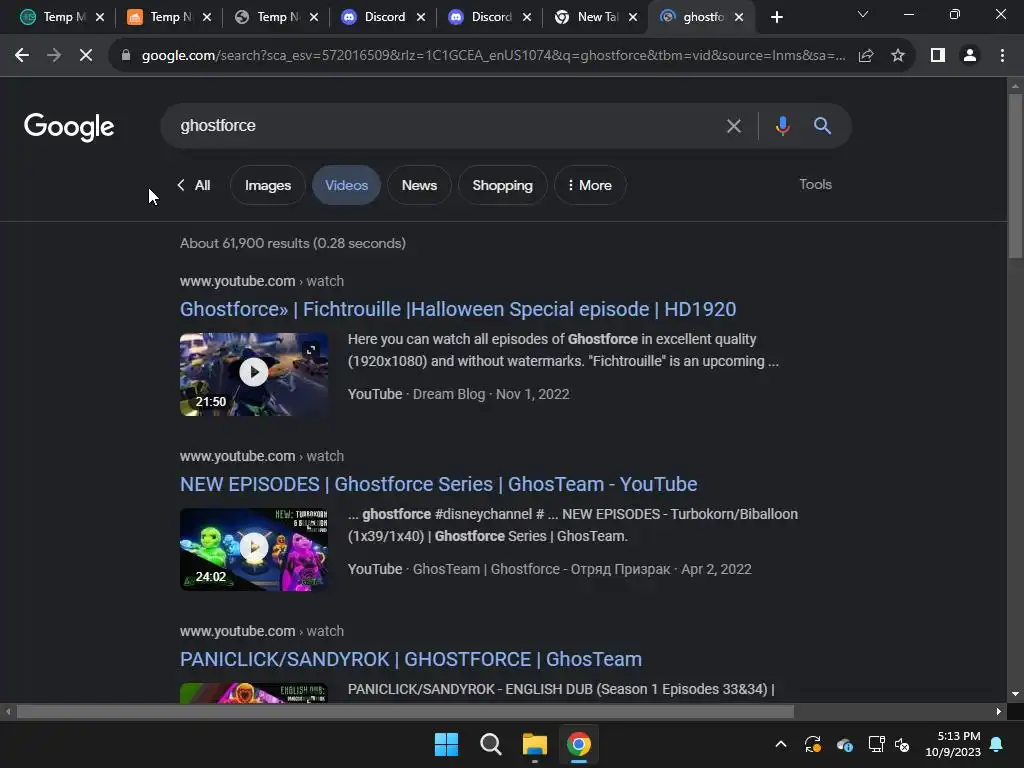Open PANICLICK/SANDYROK GHOSTFORCE link

[x=411, y=659]
